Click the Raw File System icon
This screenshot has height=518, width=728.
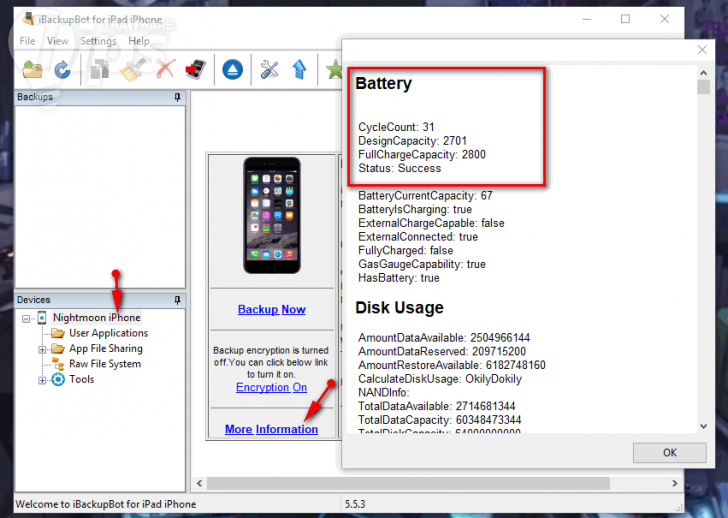[58, 364]
